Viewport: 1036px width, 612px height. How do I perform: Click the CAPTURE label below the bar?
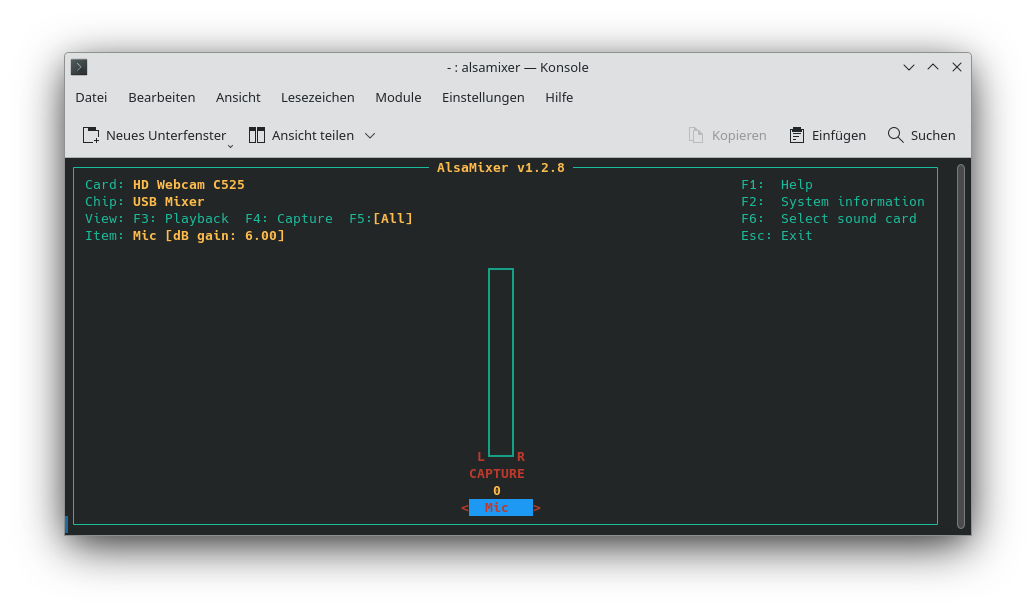coord(496,473)
